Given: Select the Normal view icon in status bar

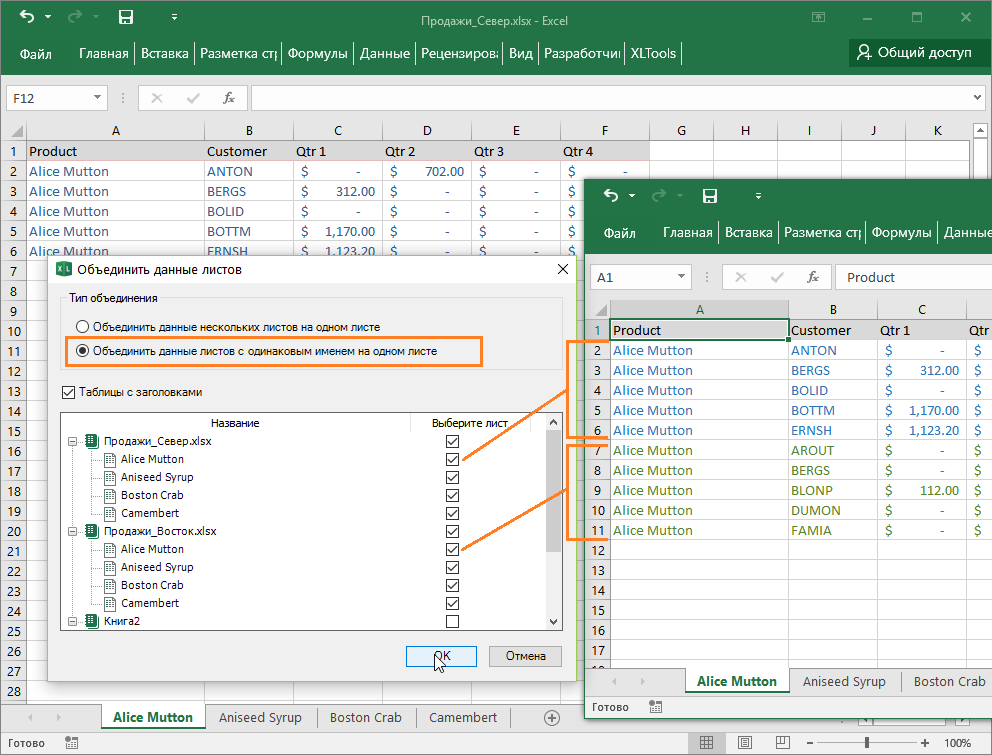Looking at the screenshot, I should tap(707, 742).
